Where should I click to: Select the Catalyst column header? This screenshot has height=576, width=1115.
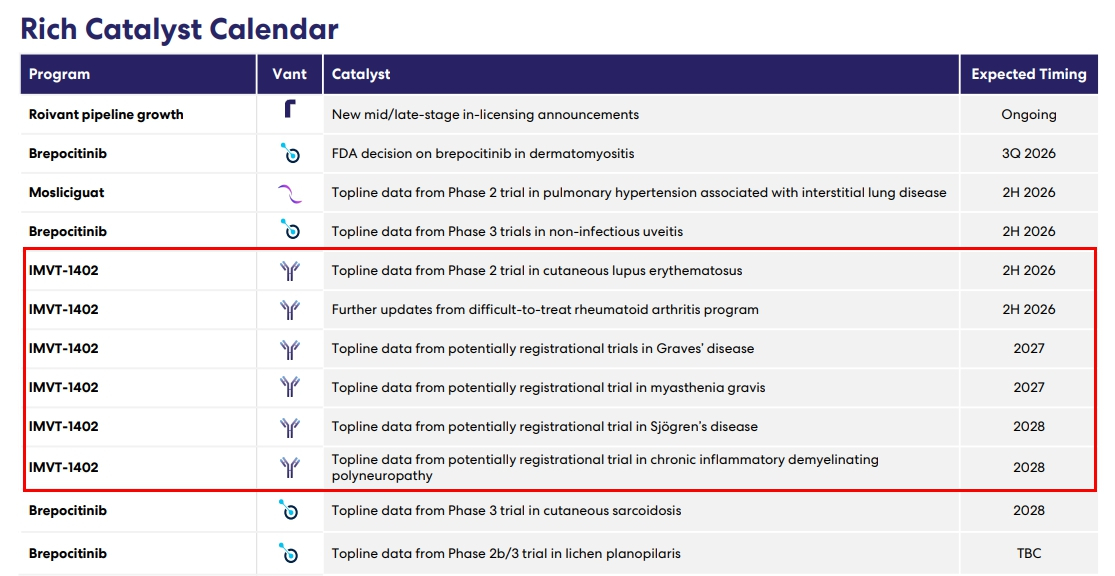(641, 74)
